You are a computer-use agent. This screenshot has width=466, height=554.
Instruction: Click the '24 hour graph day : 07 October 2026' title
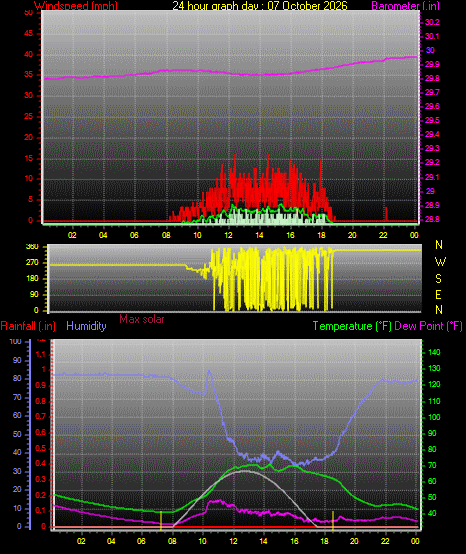(x=260, y=5)
